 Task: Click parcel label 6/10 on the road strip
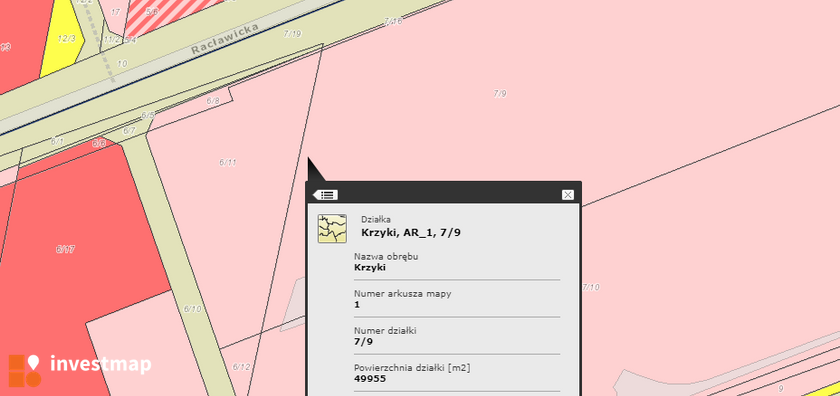point(193,309)
